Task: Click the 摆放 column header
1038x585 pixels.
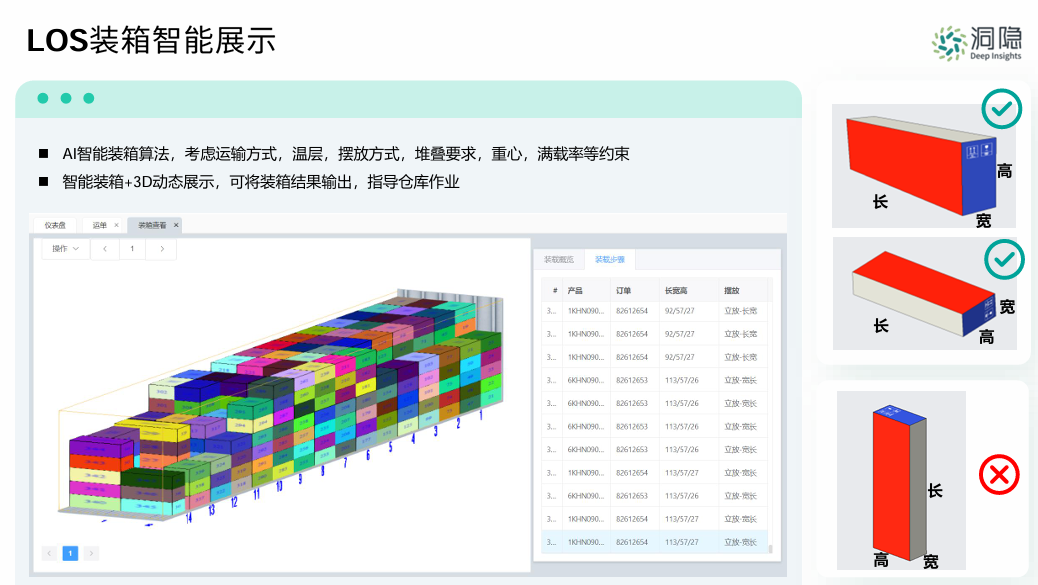Action: pos(732,290)
